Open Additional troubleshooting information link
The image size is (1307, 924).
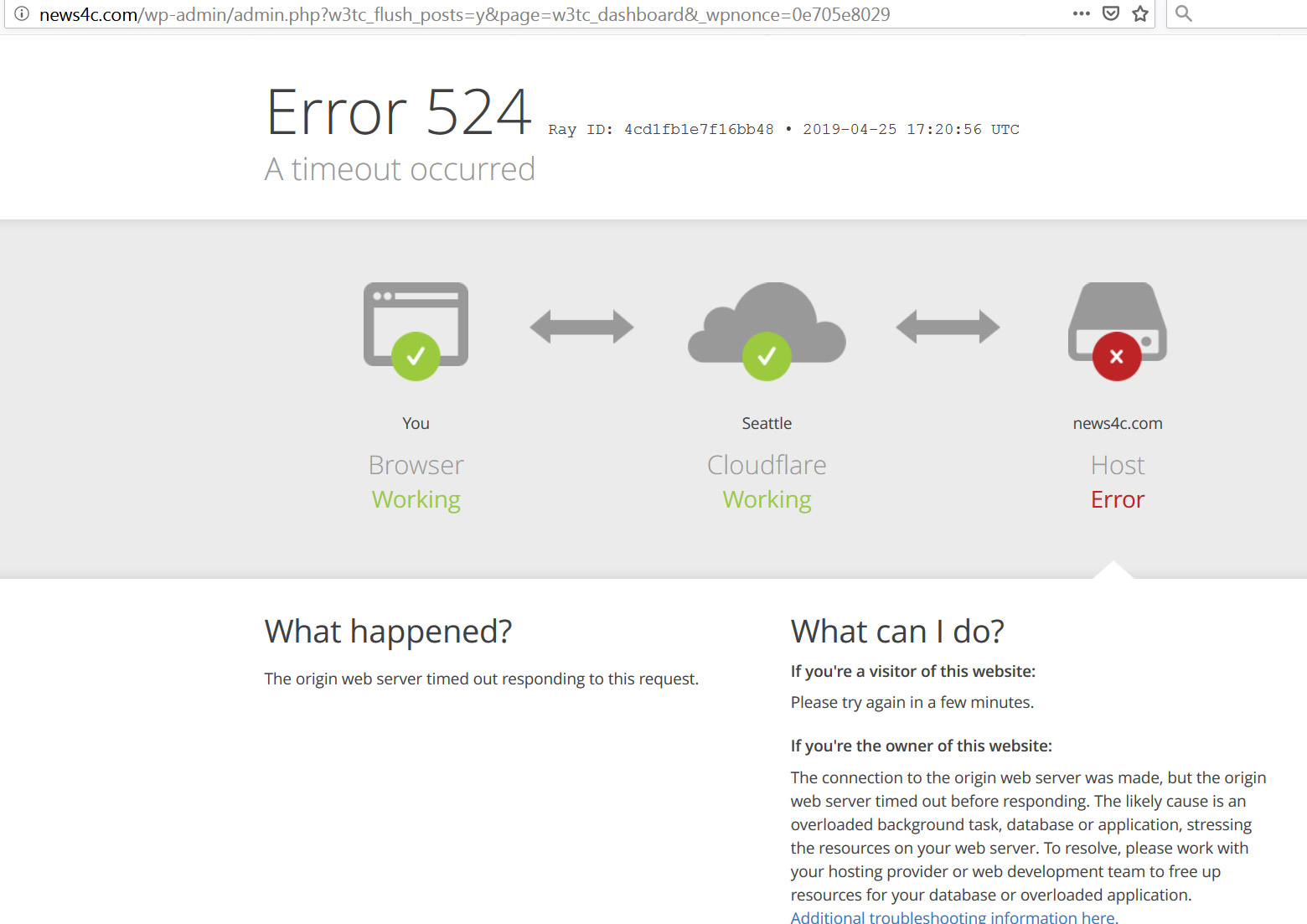click(x=954, y=916)
